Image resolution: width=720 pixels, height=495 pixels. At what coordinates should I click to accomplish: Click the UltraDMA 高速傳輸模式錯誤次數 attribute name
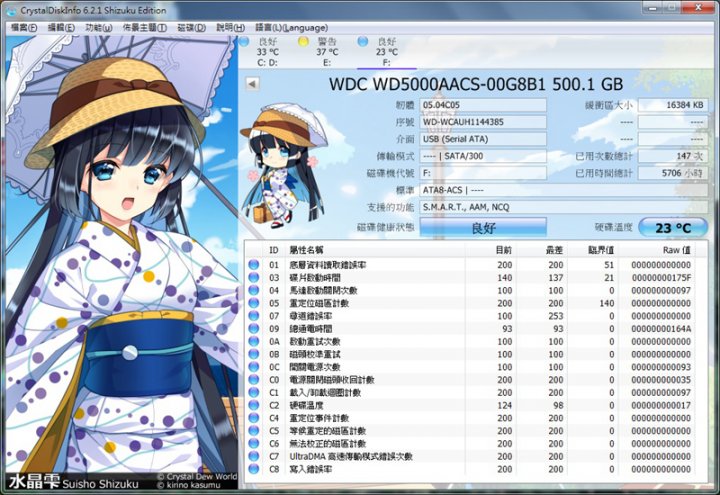pos(351,456)
